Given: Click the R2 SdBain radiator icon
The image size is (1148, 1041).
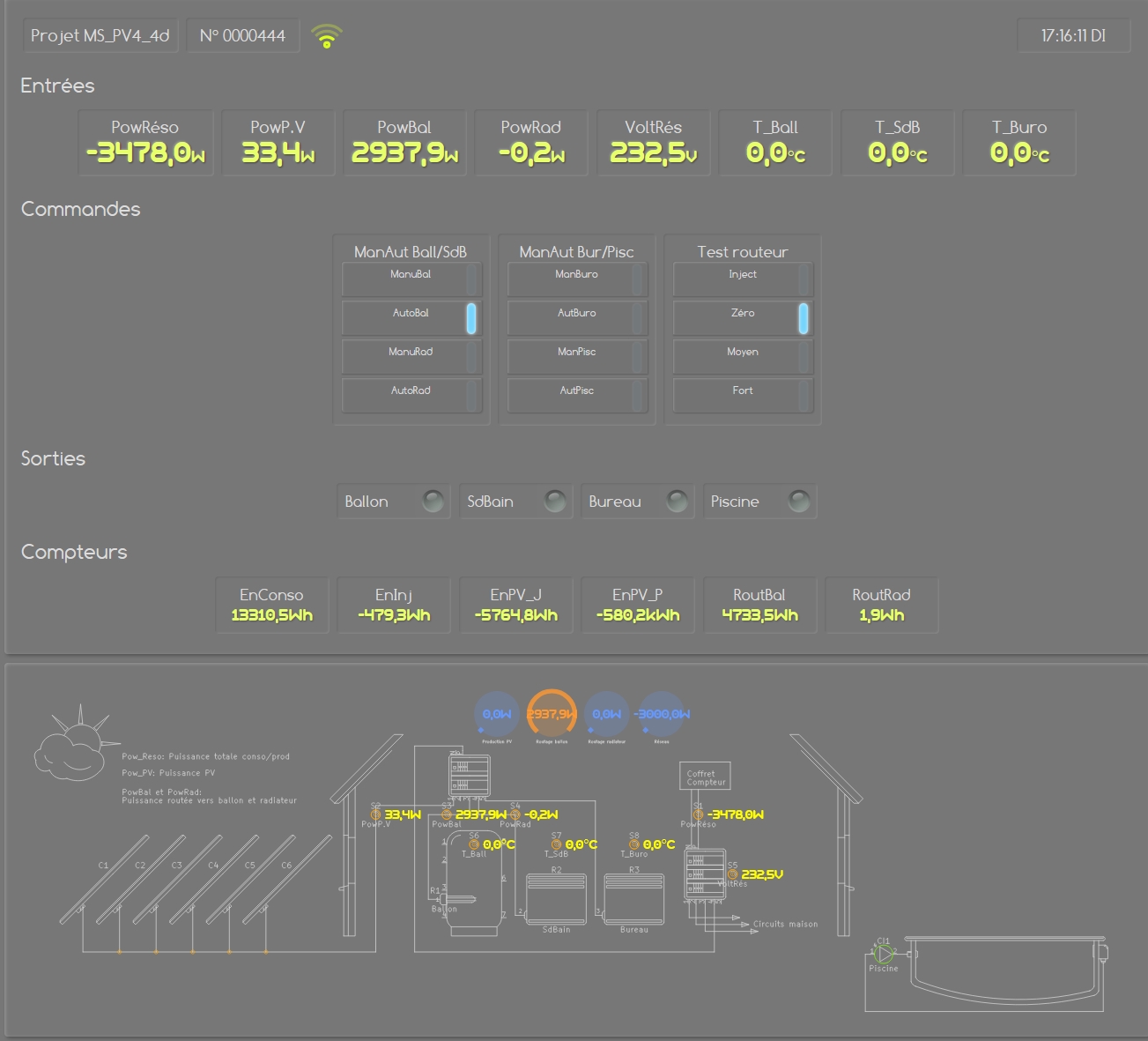Looking at the screenshot, I should click(556, 898).
